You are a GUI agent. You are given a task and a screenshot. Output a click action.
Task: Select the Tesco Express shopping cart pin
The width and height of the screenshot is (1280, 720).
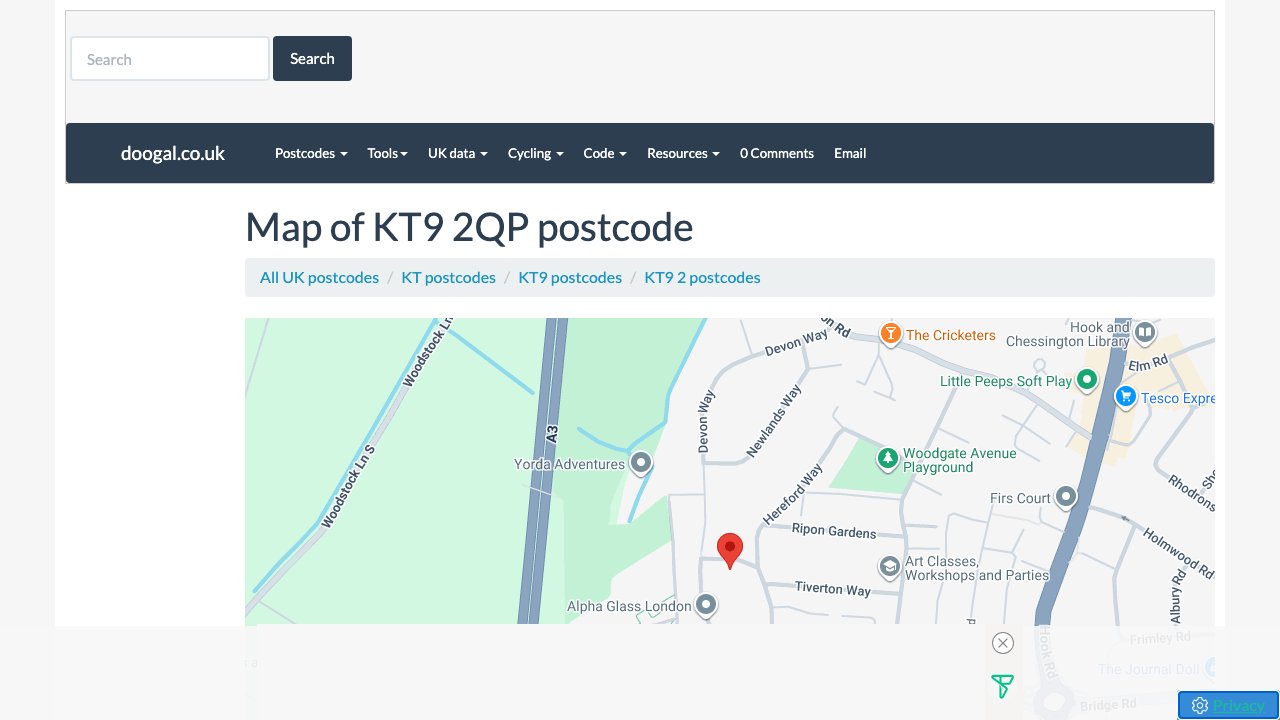coord(1126,396)
